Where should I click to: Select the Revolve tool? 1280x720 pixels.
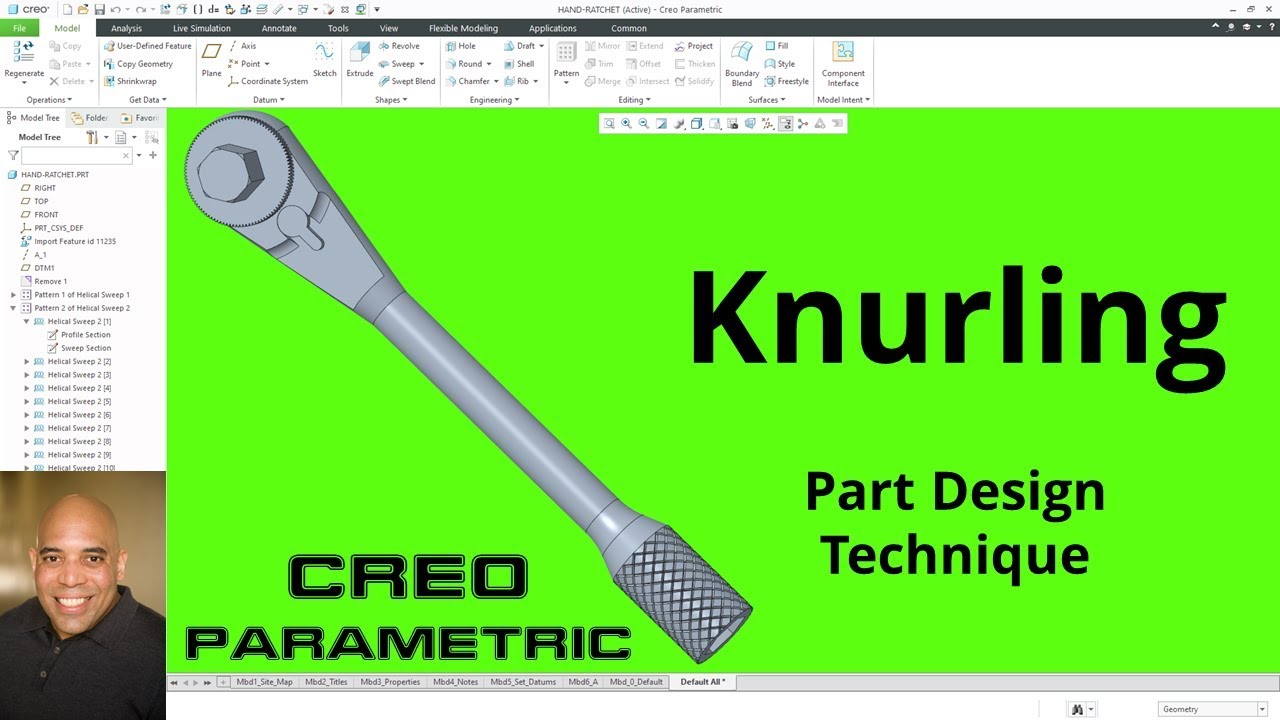point(399,46)
